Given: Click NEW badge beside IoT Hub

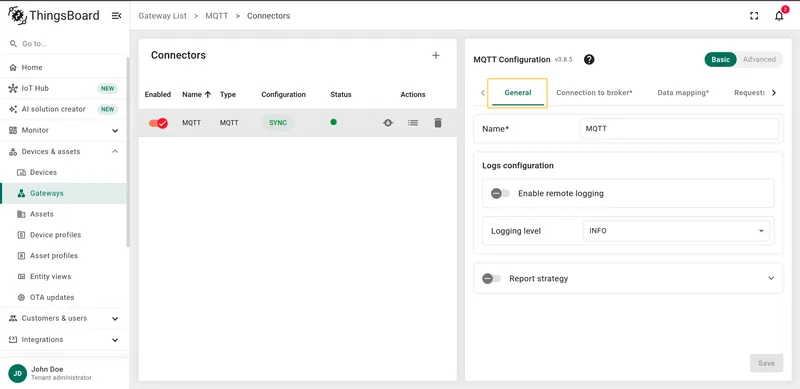Looking at the screenshot, I should coord(108,88).
